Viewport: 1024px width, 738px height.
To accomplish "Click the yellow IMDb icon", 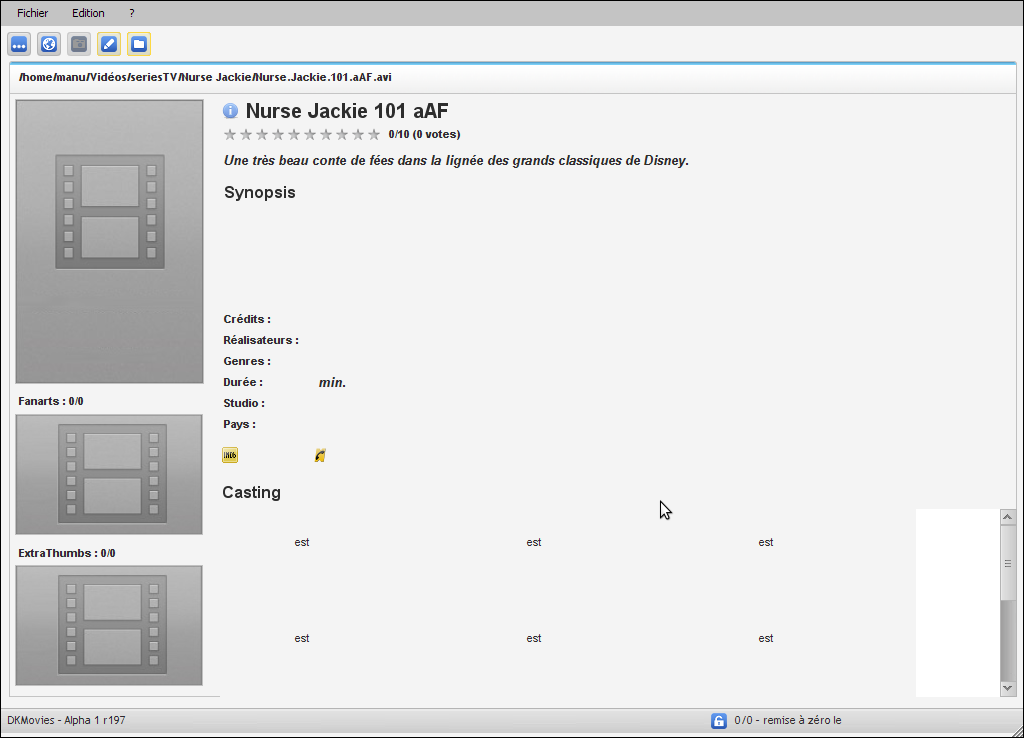I will [230, 455].
